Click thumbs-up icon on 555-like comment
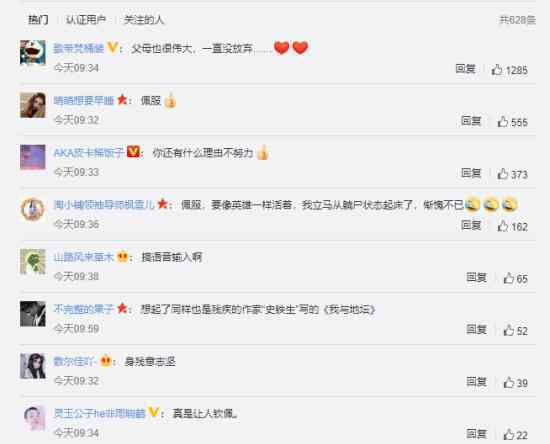 [x=503, y=122]
